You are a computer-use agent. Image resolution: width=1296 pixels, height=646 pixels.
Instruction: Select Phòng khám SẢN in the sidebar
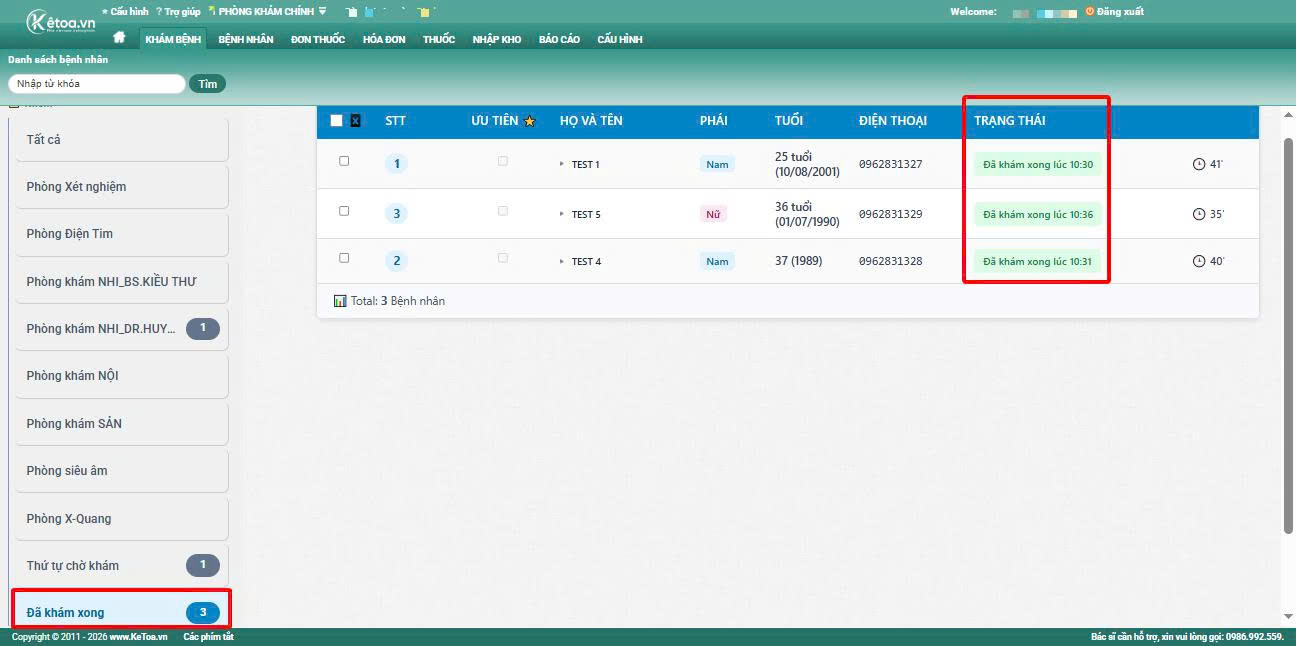point(121,424)
